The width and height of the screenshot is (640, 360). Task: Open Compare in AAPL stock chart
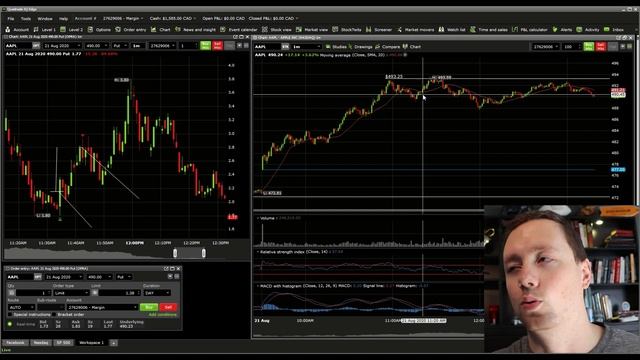[x=387, y=47]
